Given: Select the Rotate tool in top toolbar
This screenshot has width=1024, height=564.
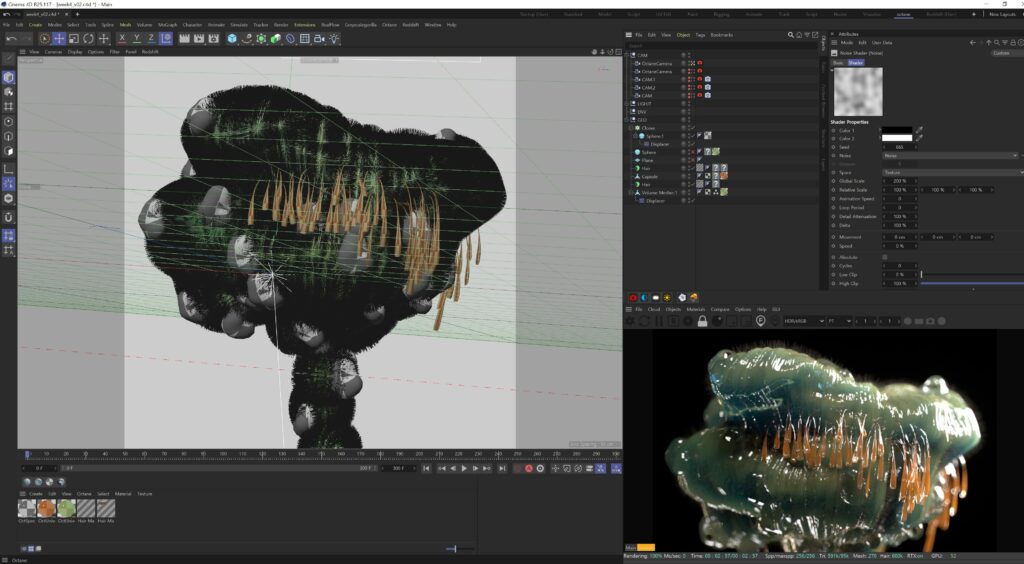Looking at the screenshot, I should pyautogui.click(x=88, y=38).
